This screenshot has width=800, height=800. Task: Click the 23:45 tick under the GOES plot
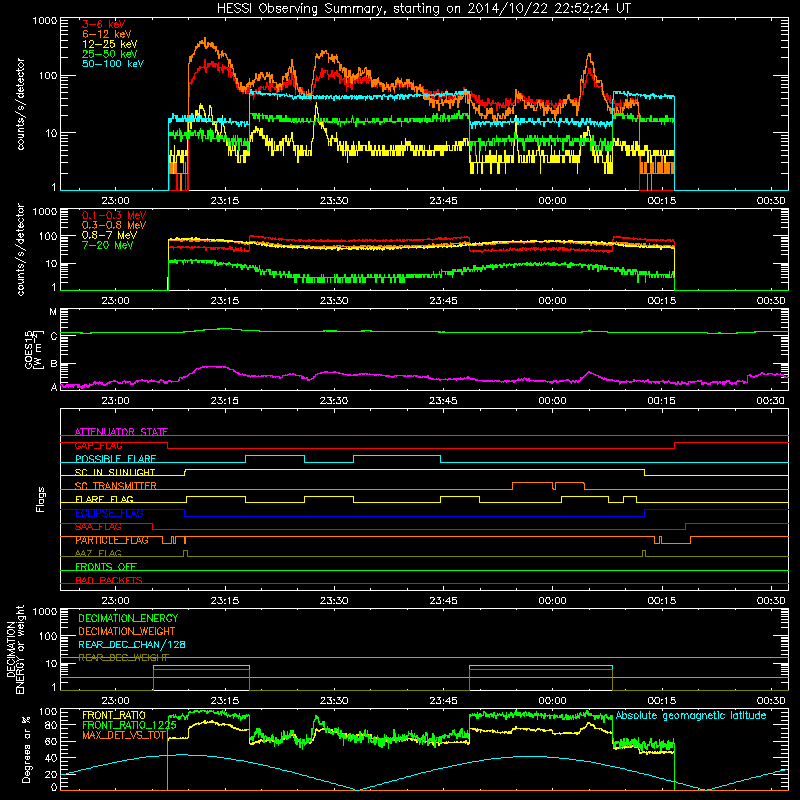(443, 401)
